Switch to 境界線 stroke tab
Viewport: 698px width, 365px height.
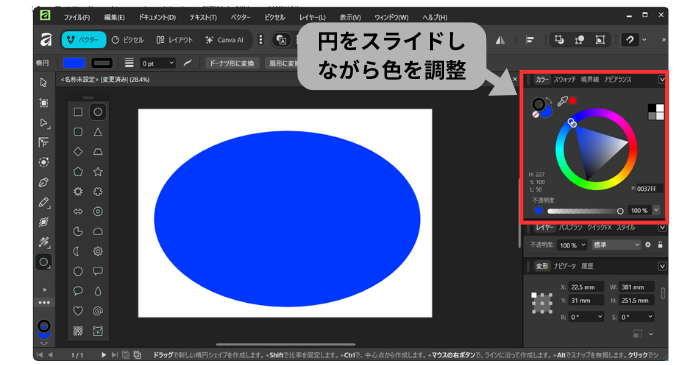tap(589, 80)
